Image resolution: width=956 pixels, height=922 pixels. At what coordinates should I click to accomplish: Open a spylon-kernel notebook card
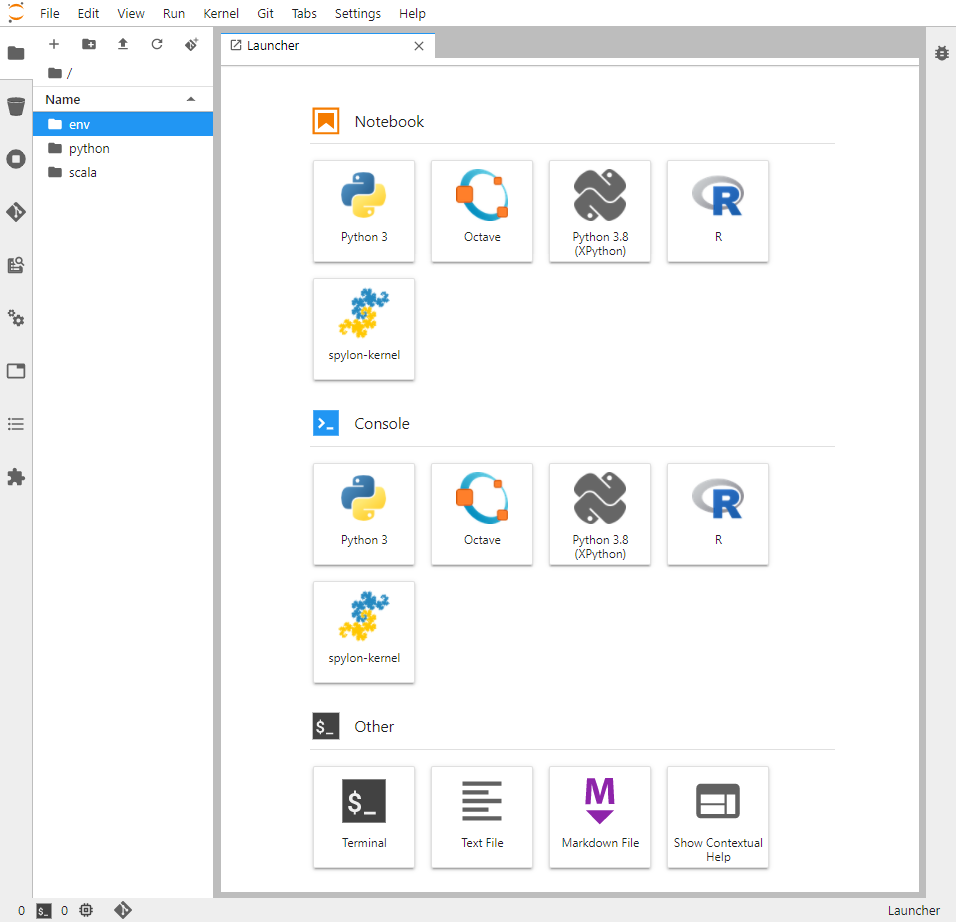click(364, 329)
